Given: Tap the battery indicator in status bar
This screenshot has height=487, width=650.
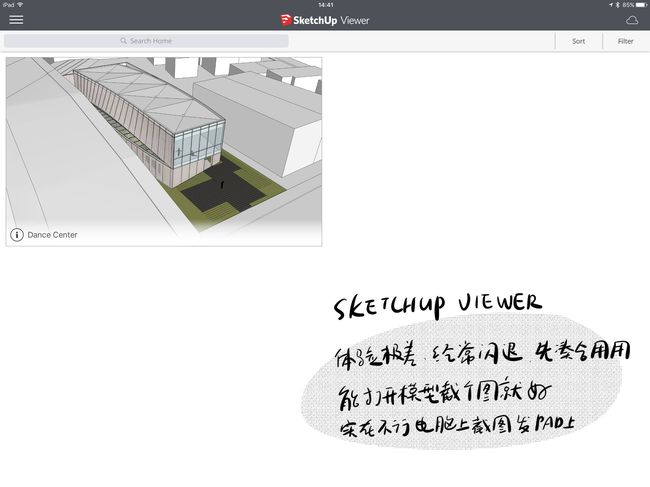Looking at the screenshot, I should point(641,5).
